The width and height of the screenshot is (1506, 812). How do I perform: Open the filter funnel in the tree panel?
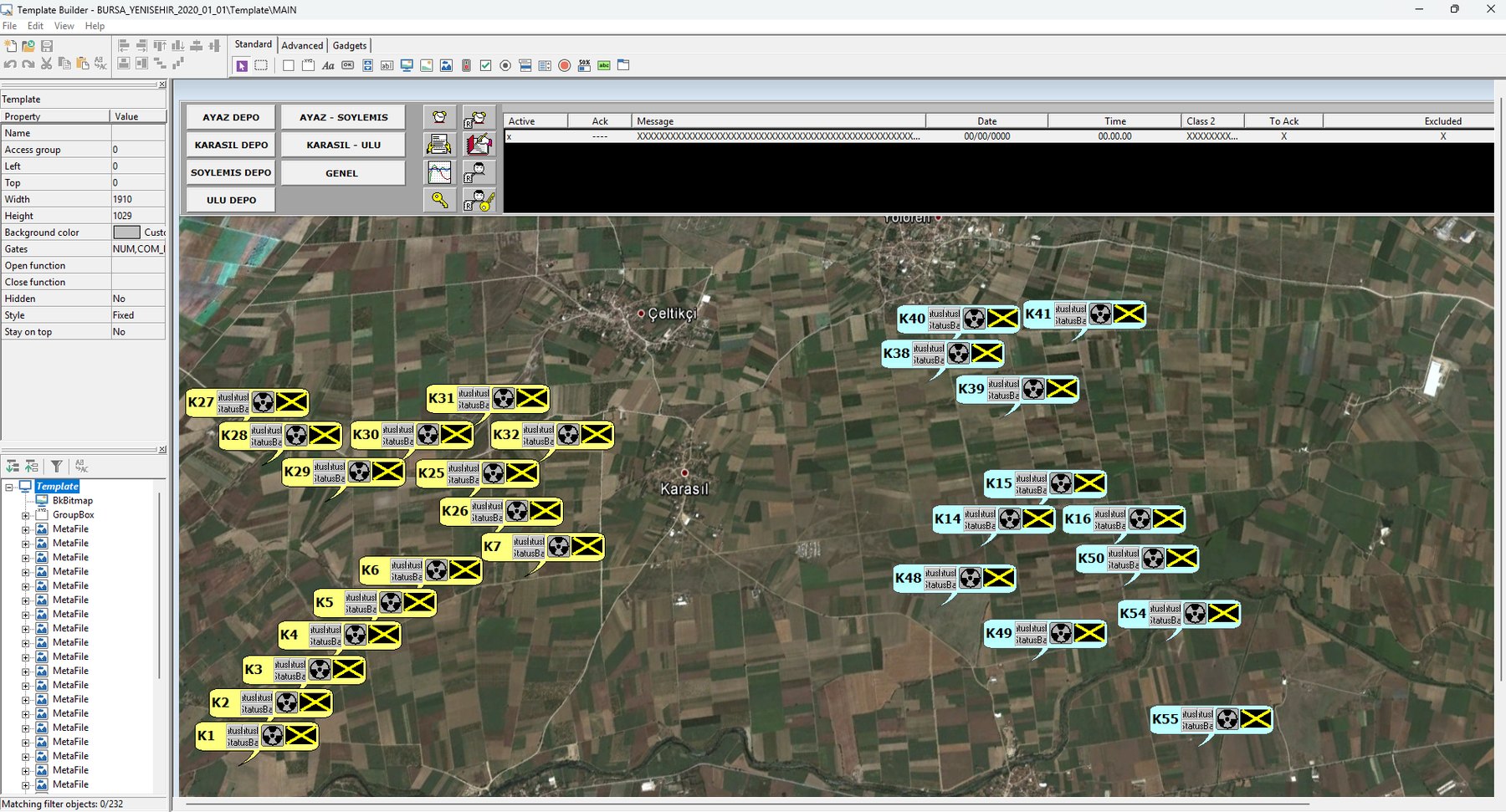point(56,467)
